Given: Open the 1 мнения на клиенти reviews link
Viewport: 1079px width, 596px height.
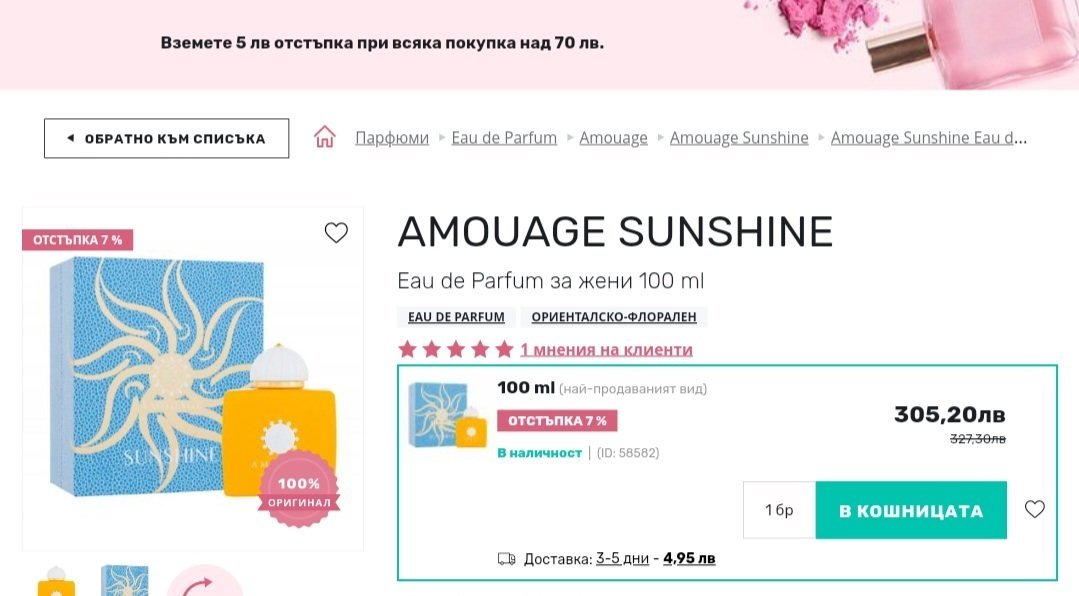Looking at the screenshot, I should [606, 350].
